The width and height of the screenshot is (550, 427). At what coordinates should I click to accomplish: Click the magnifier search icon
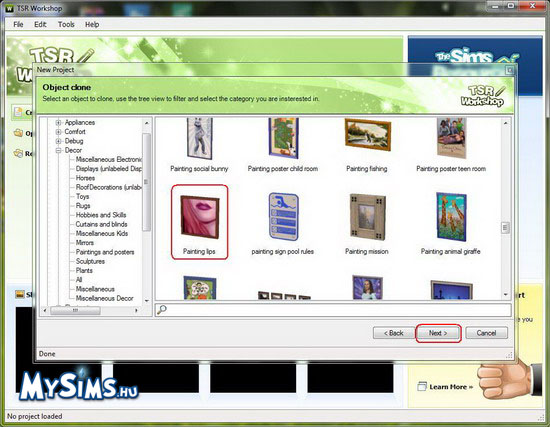click(x=162, y=309)
